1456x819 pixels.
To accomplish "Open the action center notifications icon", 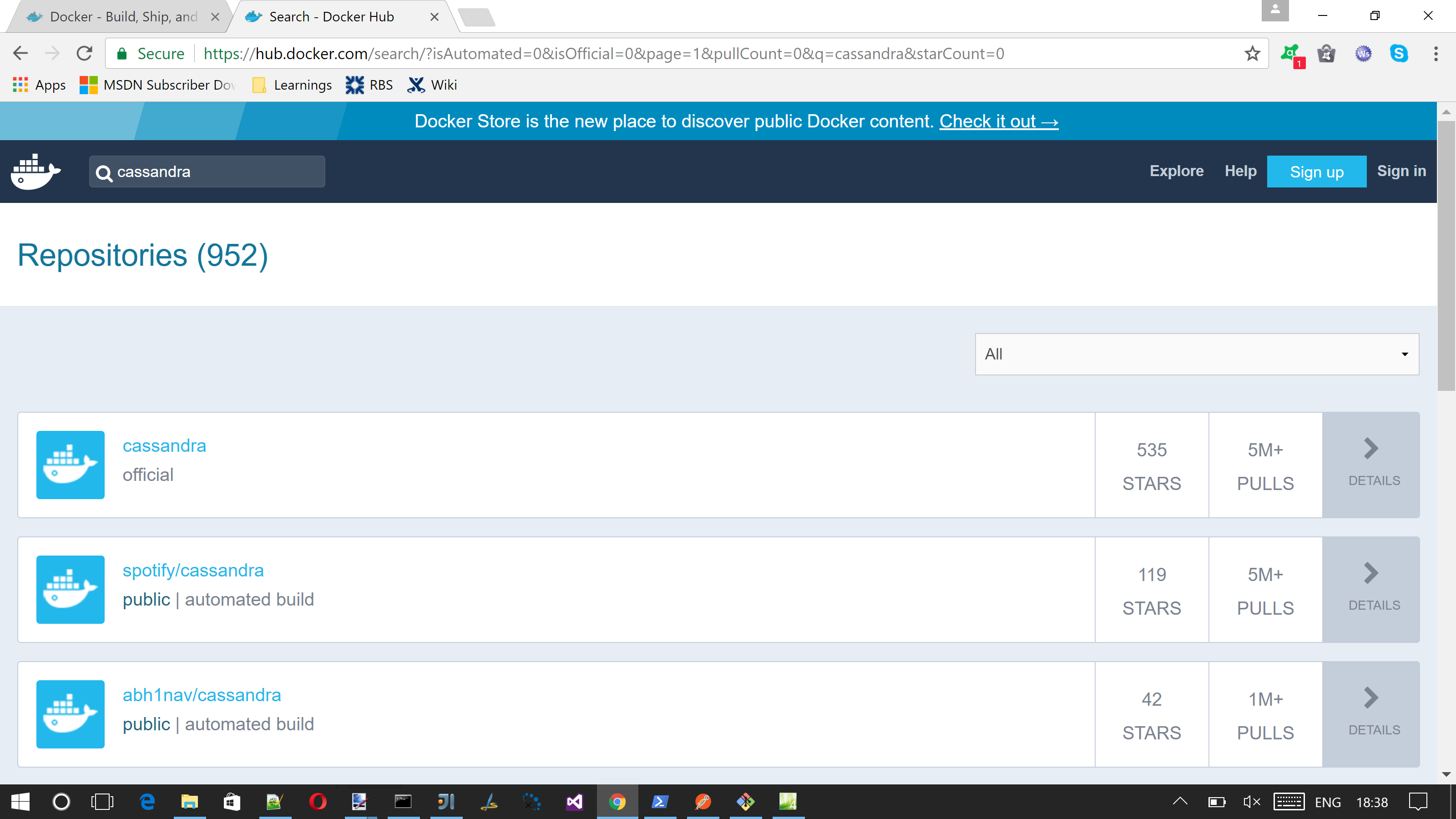I will 1418,801.
